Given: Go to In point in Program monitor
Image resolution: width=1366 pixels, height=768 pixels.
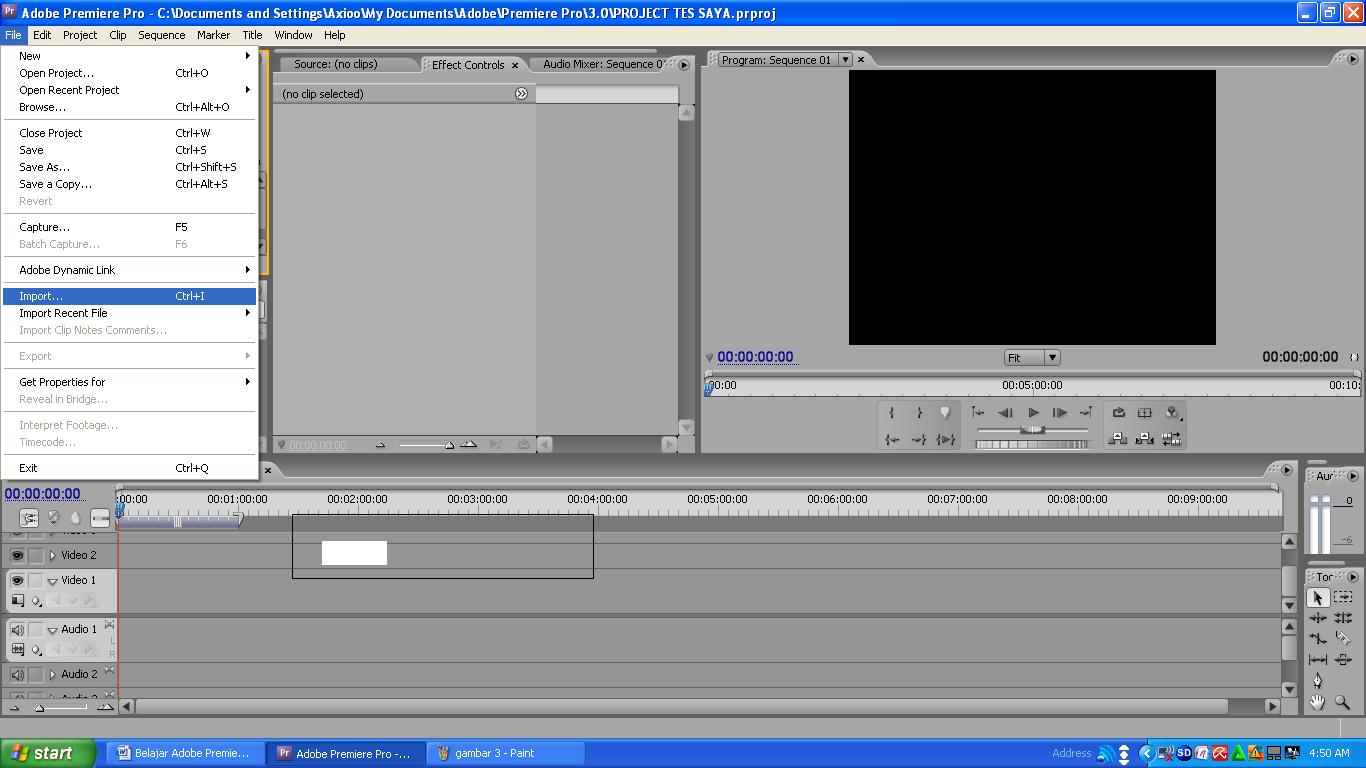Looking at the screenshot, I should pyautogui.click(x=892, y=439).
